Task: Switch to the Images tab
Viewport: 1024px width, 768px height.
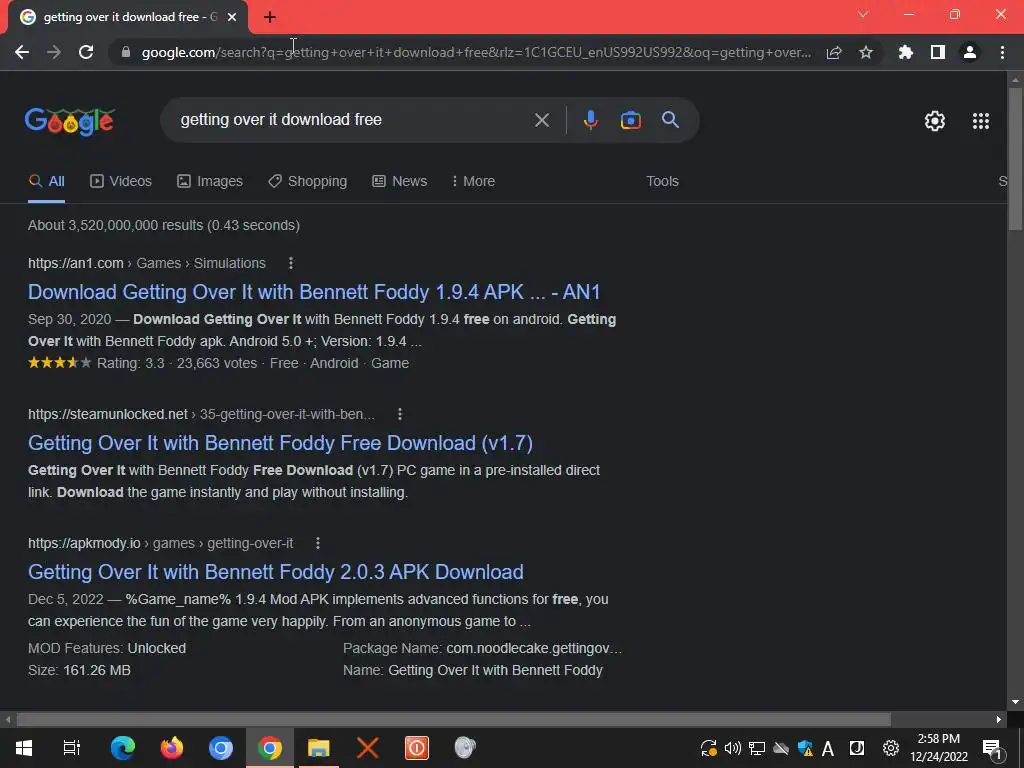Action: [x=210, y=182]
